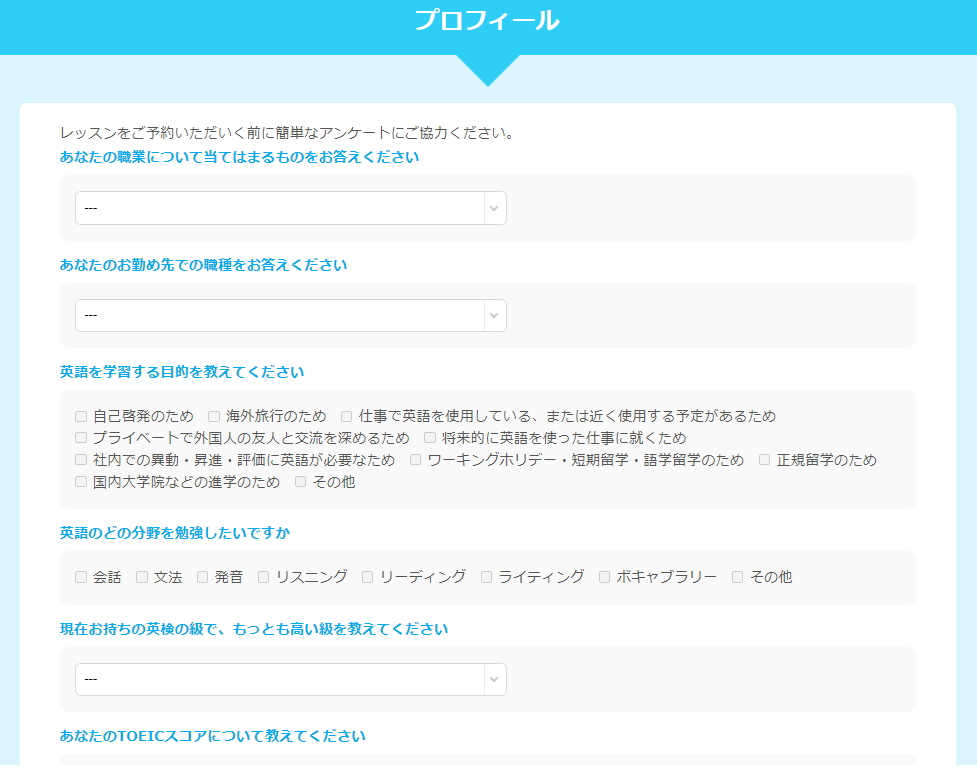
Task: Select the ボキャブラリー checkbox
Action: [604, 577]
